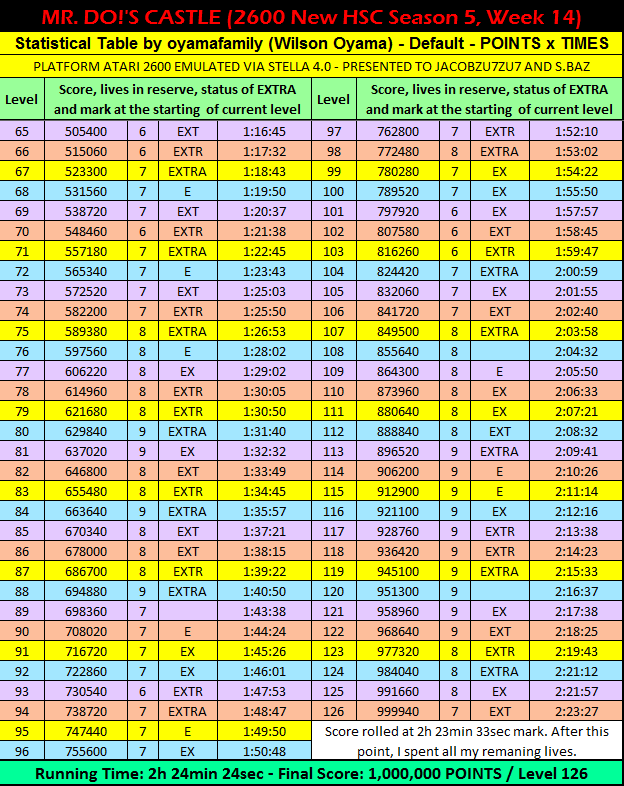Click the Platform Atari 2600 Stella 4.0 line
This screenshot has height=786, width=624.
pyautogui.click(x=312, y=66)
